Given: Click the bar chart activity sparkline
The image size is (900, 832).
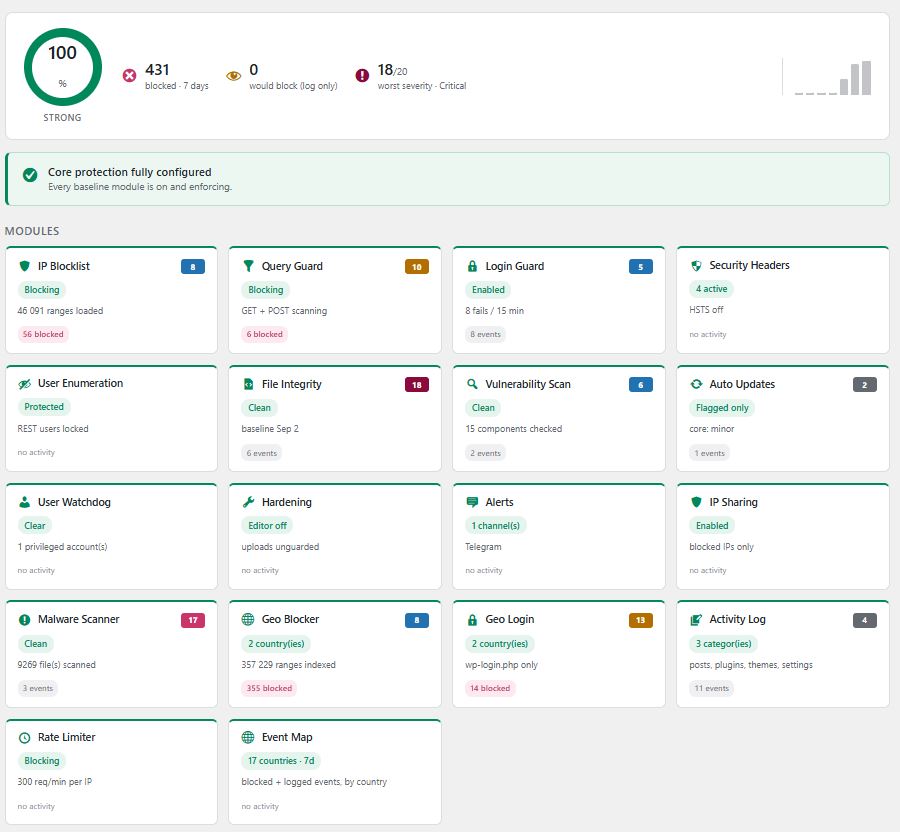Looking at the screenshot, I should click(832, 78).
